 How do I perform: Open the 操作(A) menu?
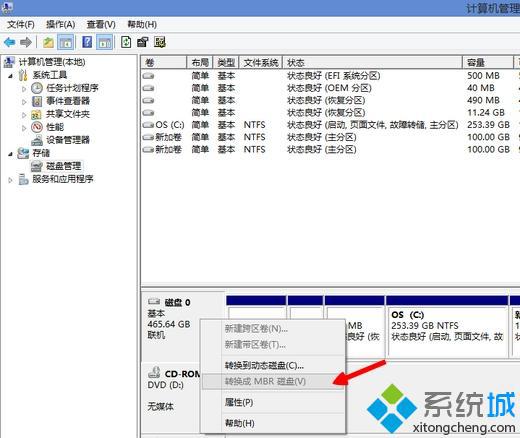60,25
